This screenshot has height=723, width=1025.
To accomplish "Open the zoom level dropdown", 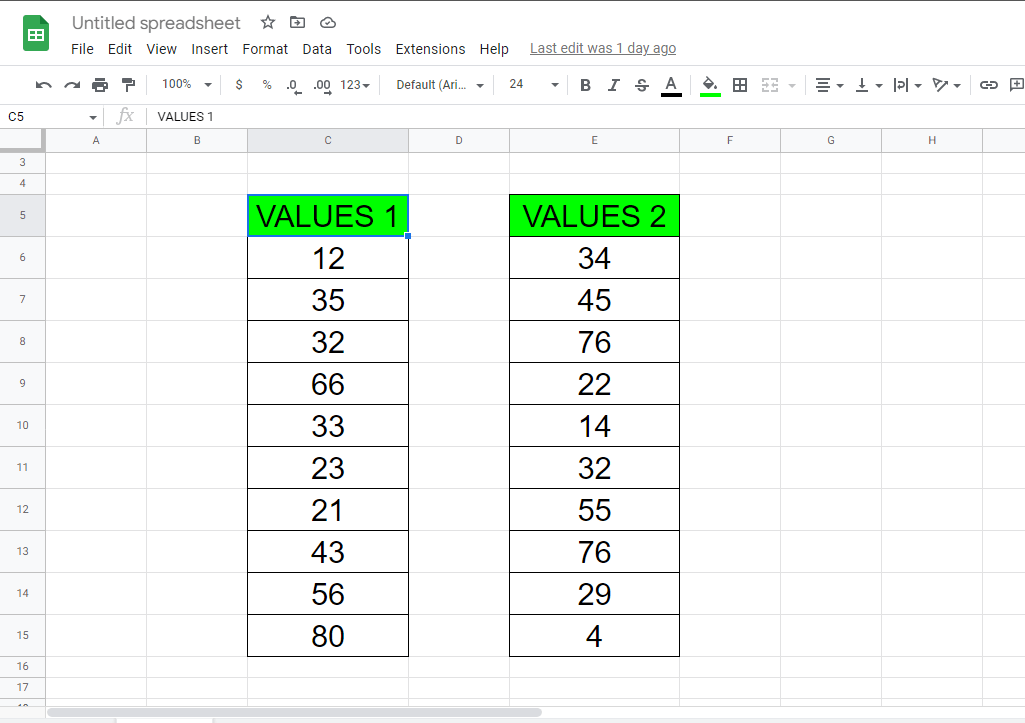I will point(185,85).
